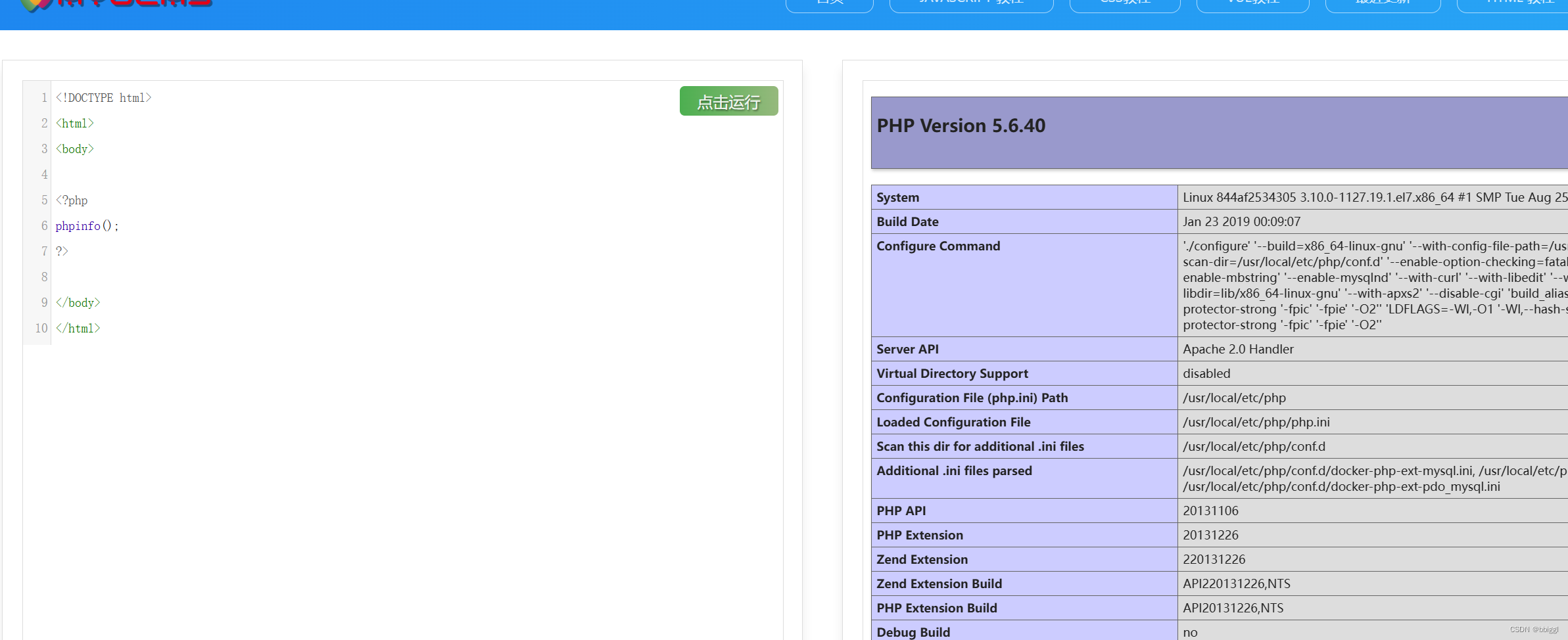Click the opening '<body>' tag in the editor

click(x=75, y=149)
